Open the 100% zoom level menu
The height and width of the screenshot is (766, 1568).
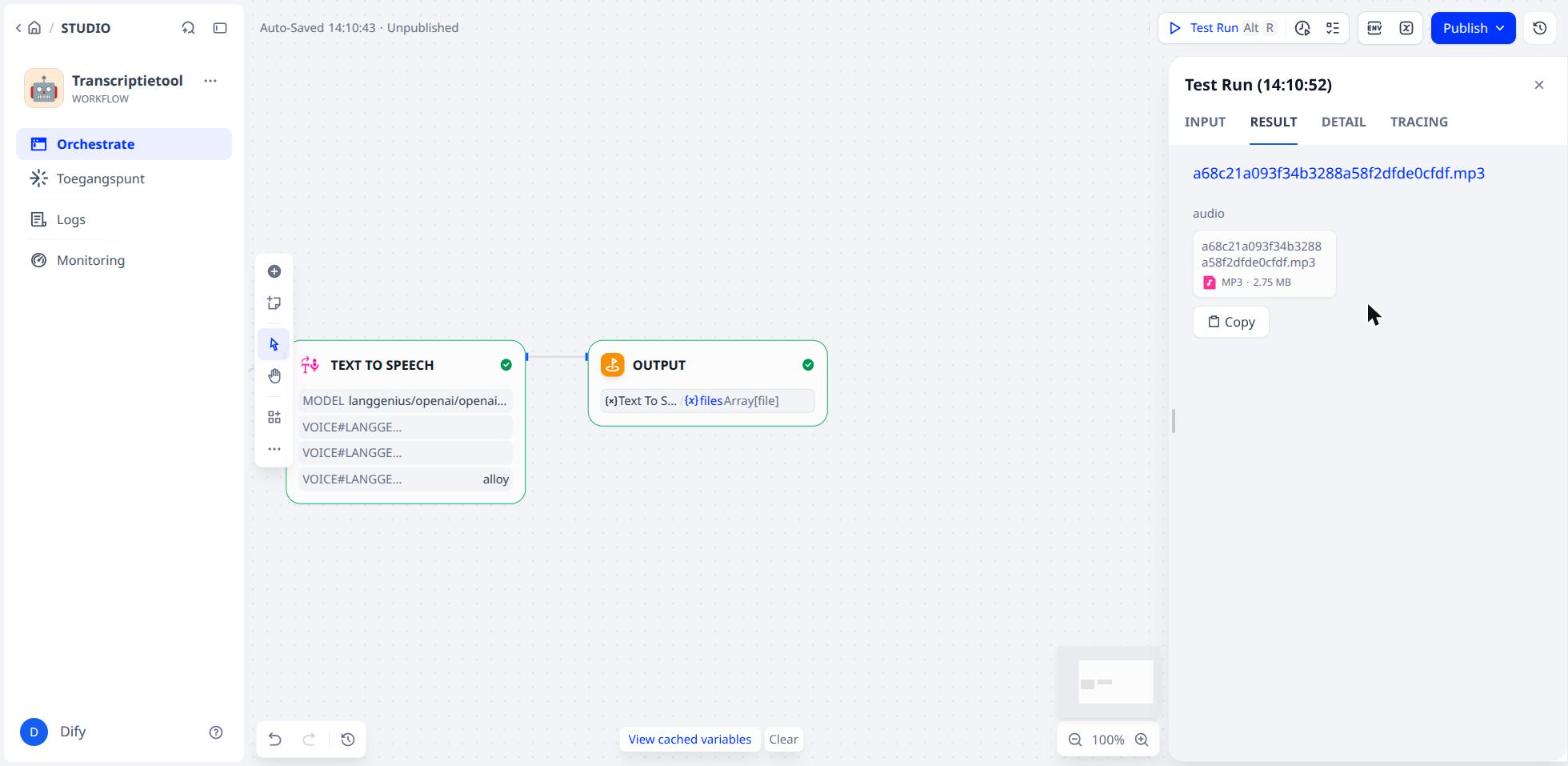point(1108,740)
